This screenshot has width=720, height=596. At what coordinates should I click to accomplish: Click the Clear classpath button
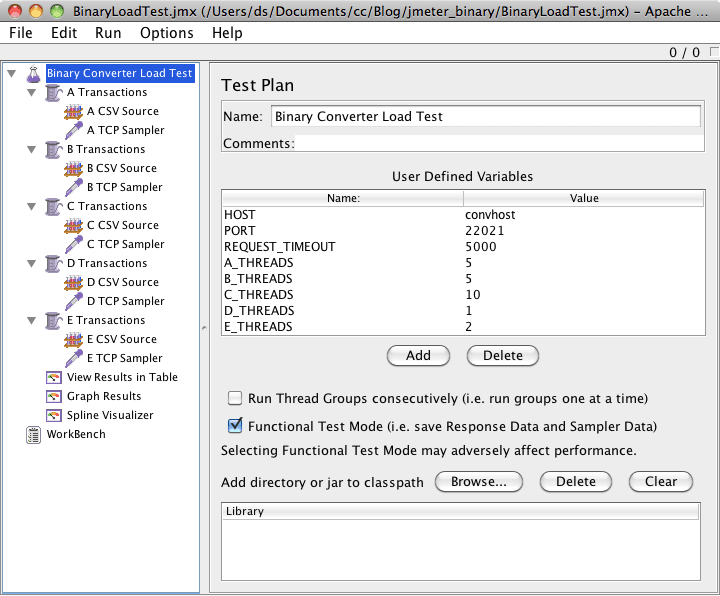(x=660, y=481)
